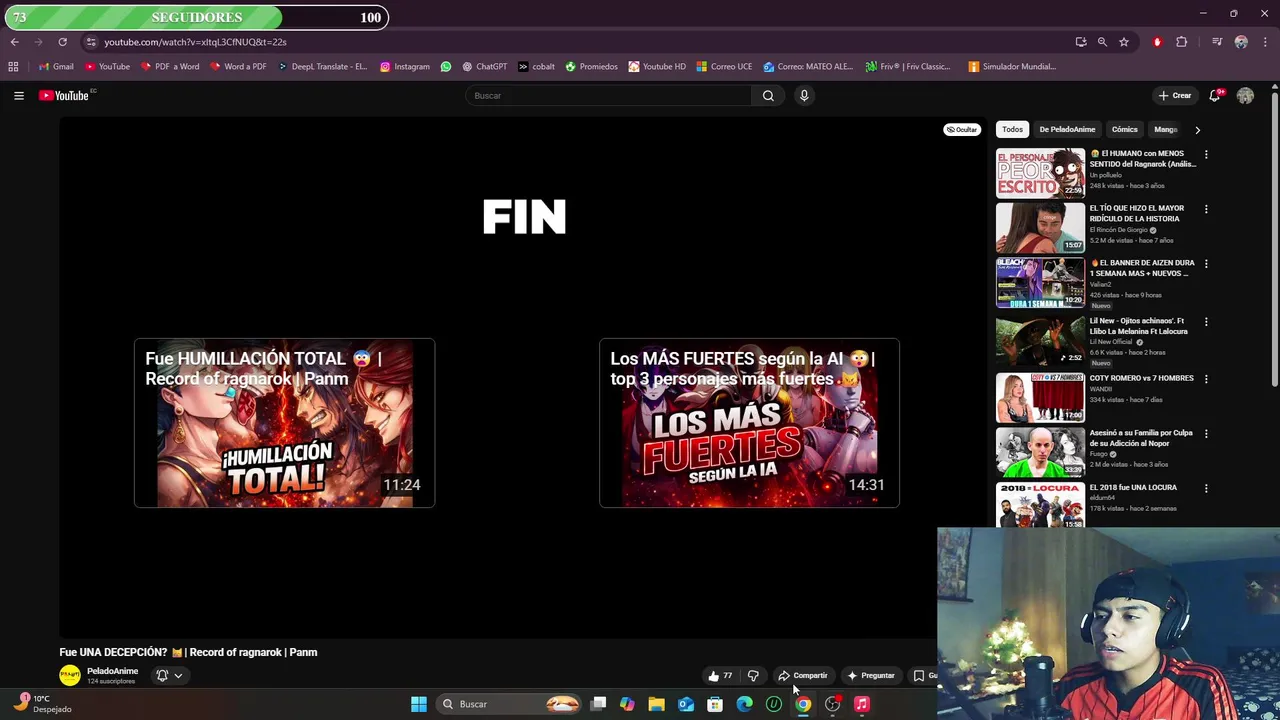Open Outlook from the taskbar
Image resolution: width=1280 pixels, height=720 pixels.
tap(686, 704)
